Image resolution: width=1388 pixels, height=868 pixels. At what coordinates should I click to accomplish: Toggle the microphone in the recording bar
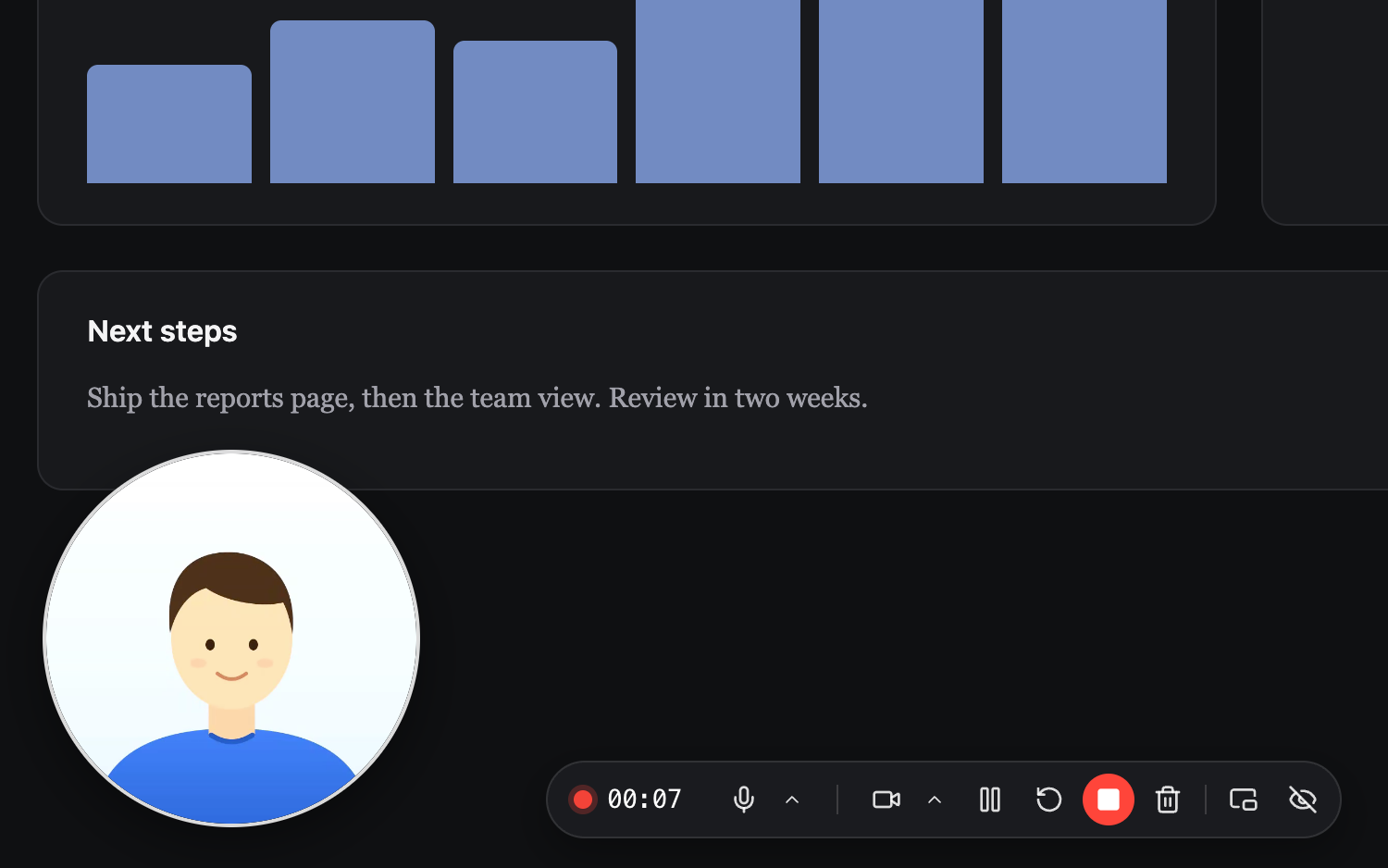pyautogui.click(x=743, y=800)
